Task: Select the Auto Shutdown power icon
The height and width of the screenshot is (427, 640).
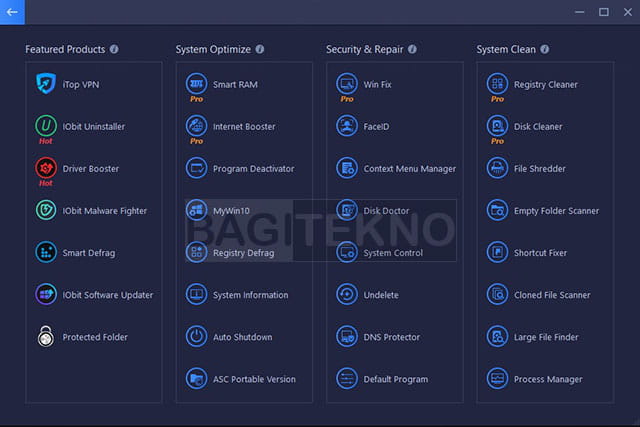Action: tap(196, 337)
